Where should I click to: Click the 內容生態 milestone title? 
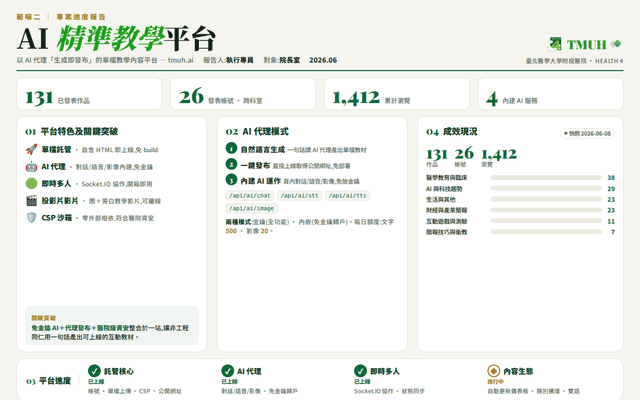(x=518, y=371)
